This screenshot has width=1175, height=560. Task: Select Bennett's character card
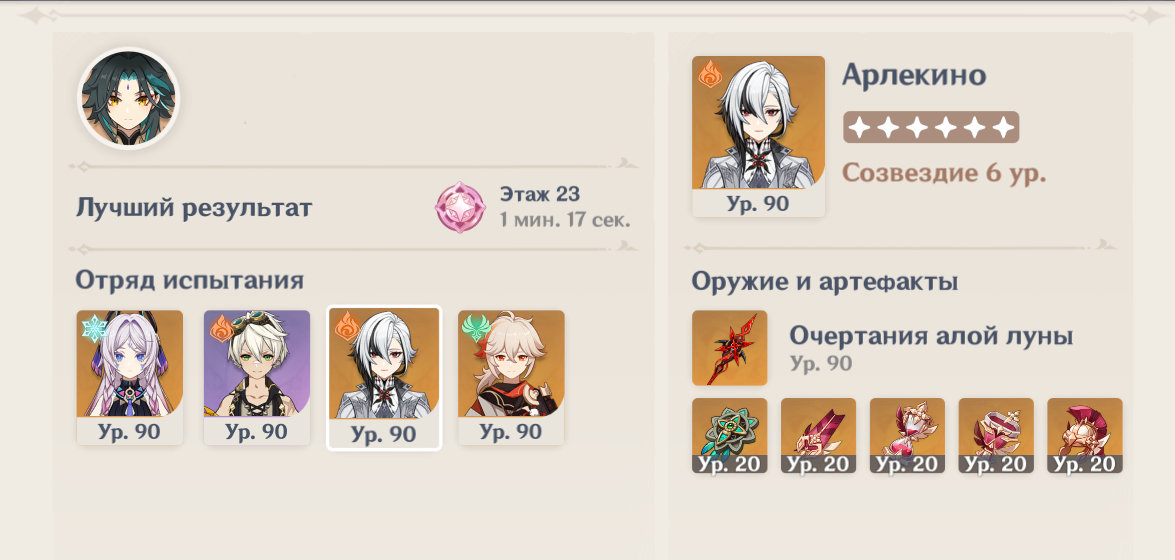[257, 377]
